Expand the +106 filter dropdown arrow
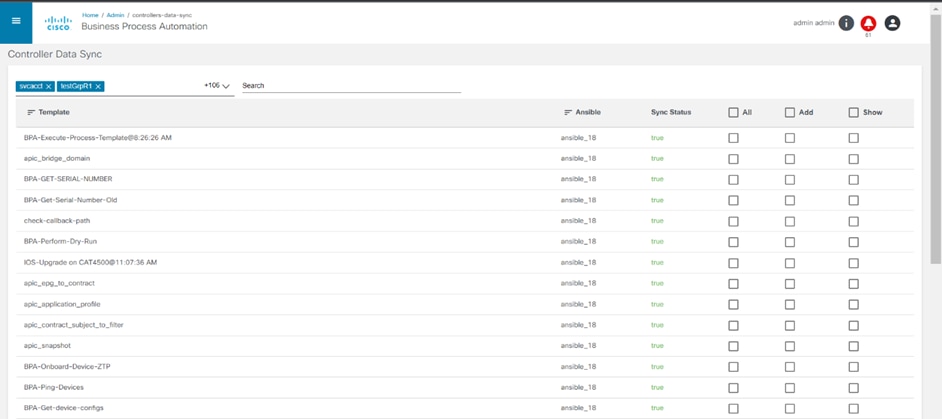This screenshot has height=419, width=942. click(226, 87)
